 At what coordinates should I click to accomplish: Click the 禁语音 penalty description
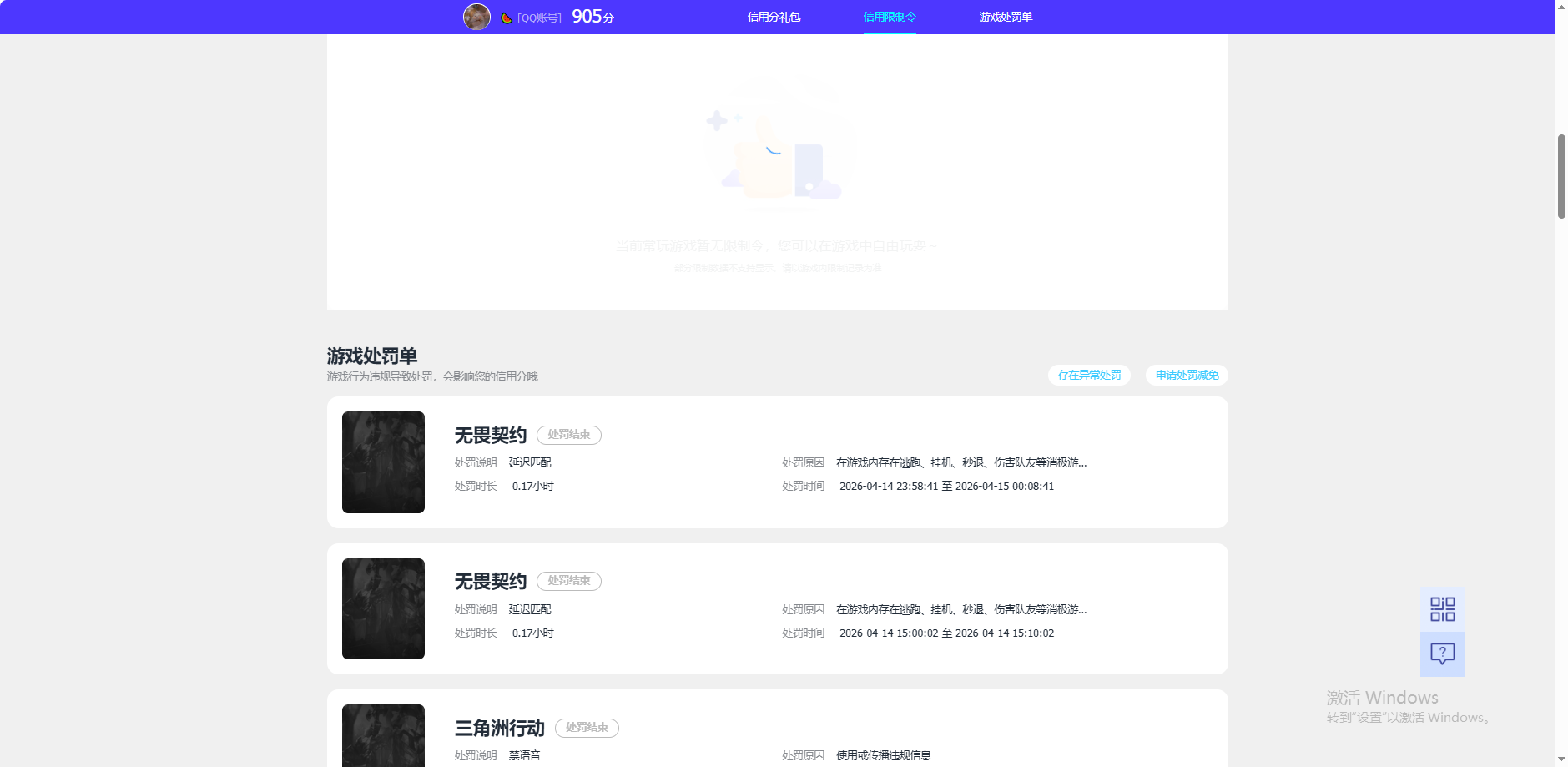pos(525,755)
